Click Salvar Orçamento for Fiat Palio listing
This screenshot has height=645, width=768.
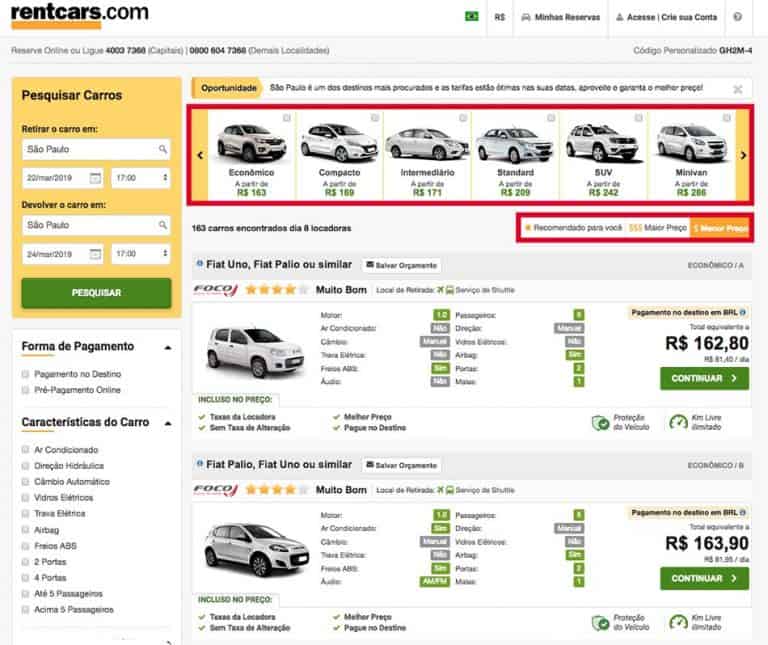(401, 465)
